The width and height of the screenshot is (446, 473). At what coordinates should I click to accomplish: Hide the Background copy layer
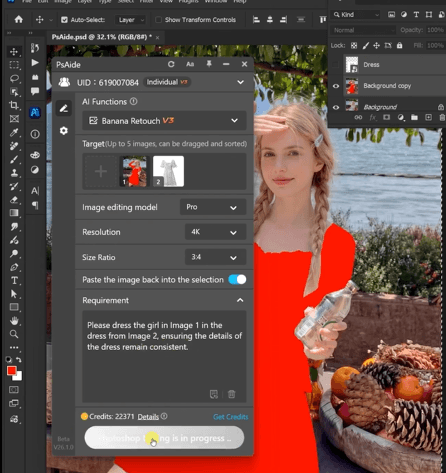pos(336,86)
